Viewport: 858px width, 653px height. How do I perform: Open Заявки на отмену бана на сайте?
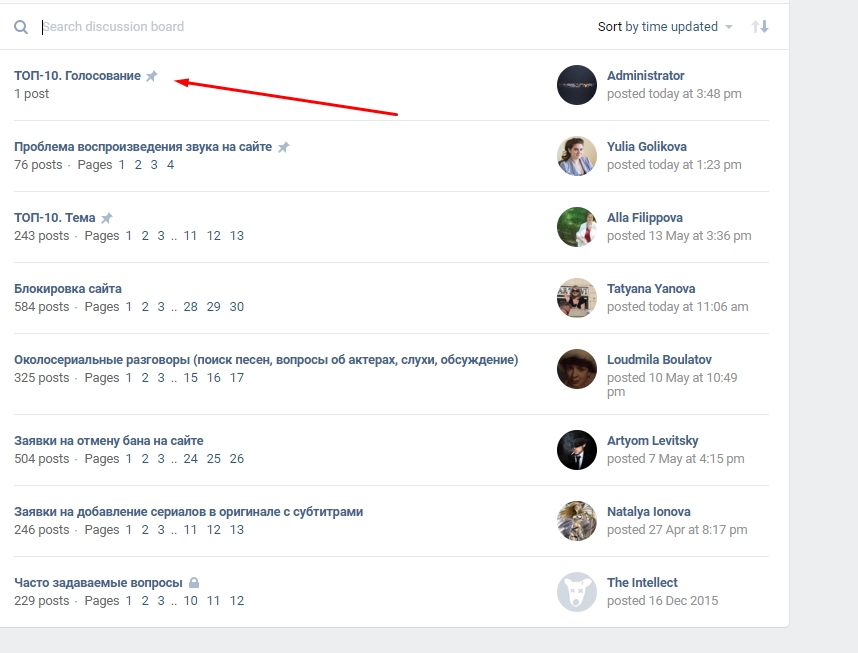(x=108, y=441)
